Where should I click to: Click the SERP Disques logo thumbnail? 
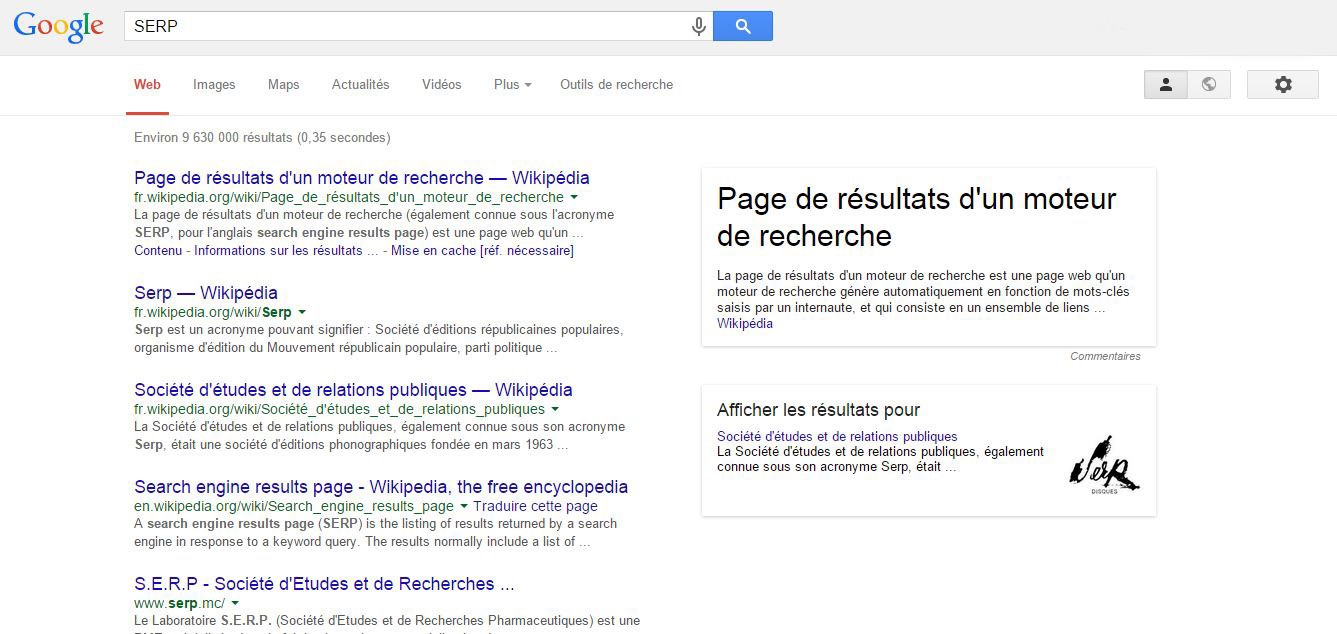click(x=1104, y=465)
